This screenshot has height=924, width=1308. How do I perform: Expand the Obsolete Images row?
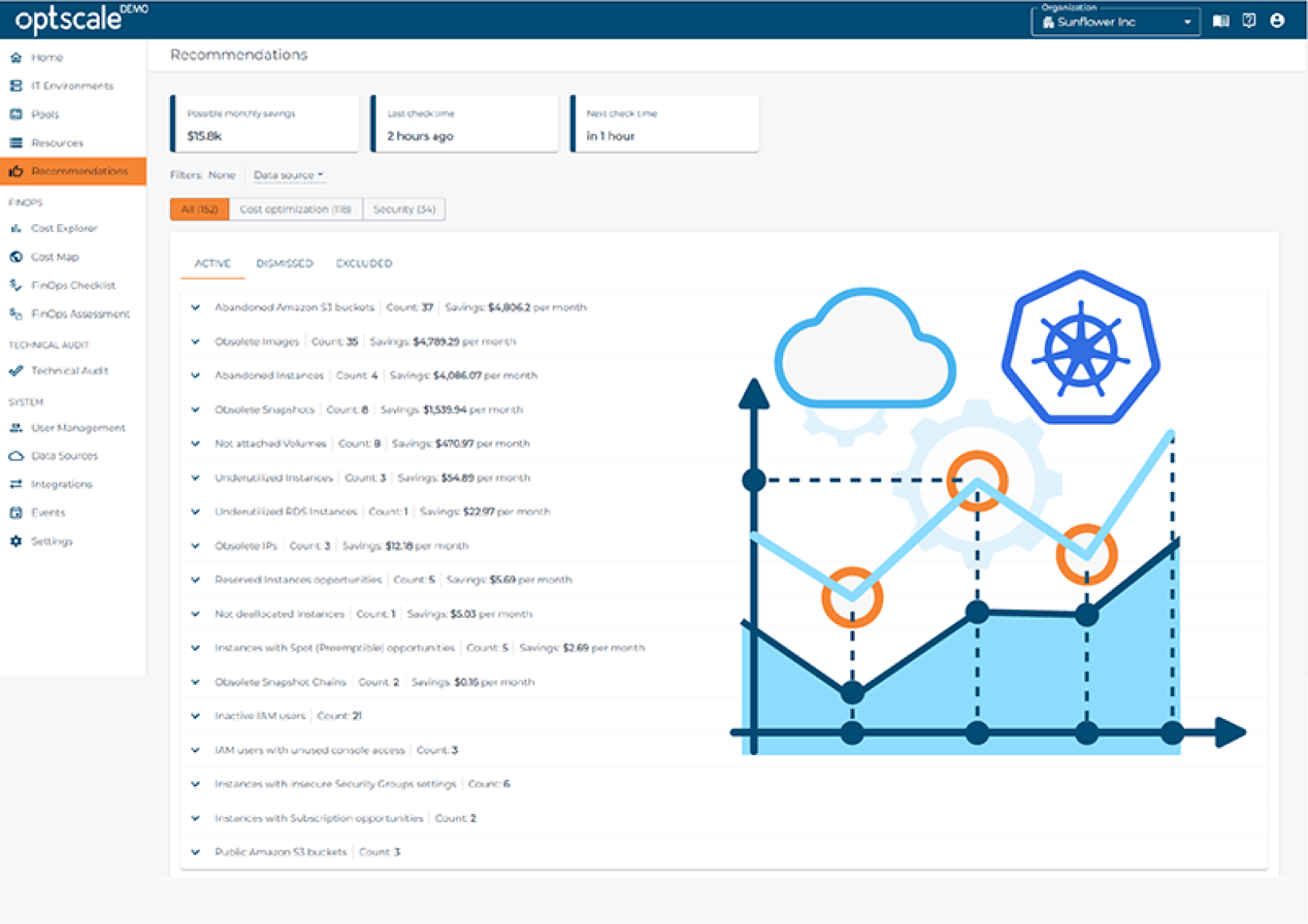(195, 342)
